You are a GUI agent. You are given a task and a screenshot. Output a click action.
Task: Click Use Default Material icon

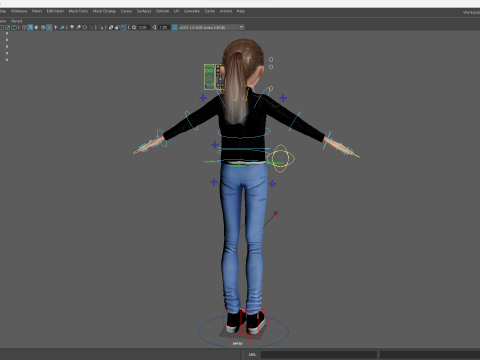pyautogui.click(x=37, y=27)
